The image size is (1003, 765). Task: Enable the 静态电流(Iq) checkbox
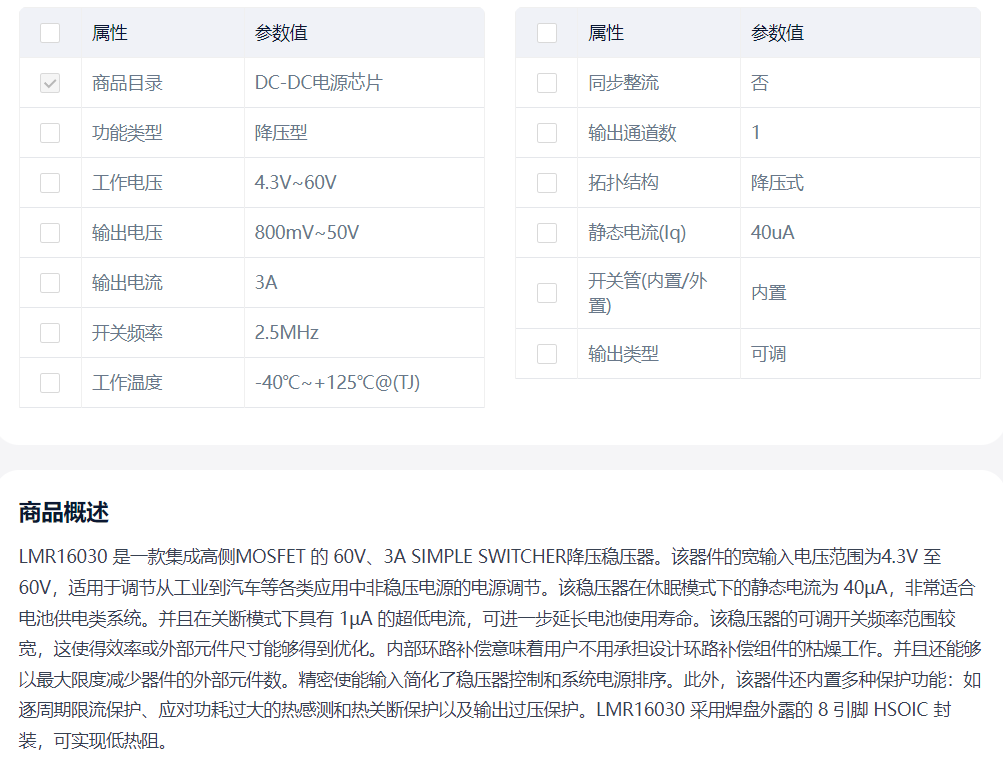(x=547, y=233)
